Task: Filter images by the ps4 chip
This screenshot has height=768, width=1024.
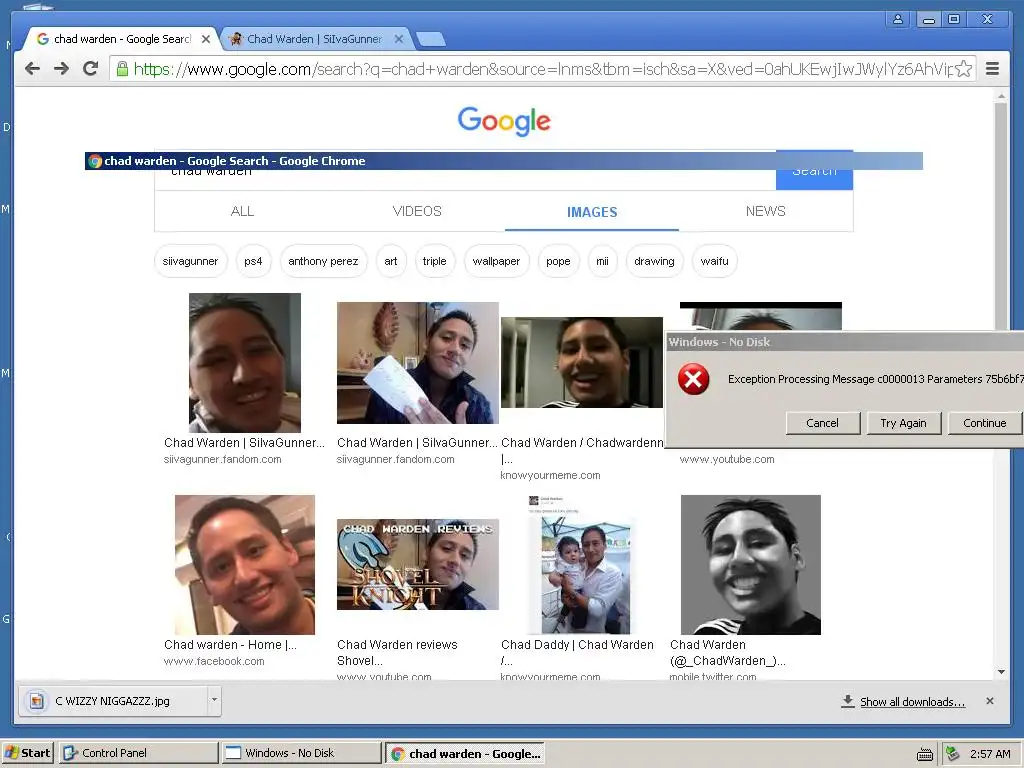Action: (253, 261)
